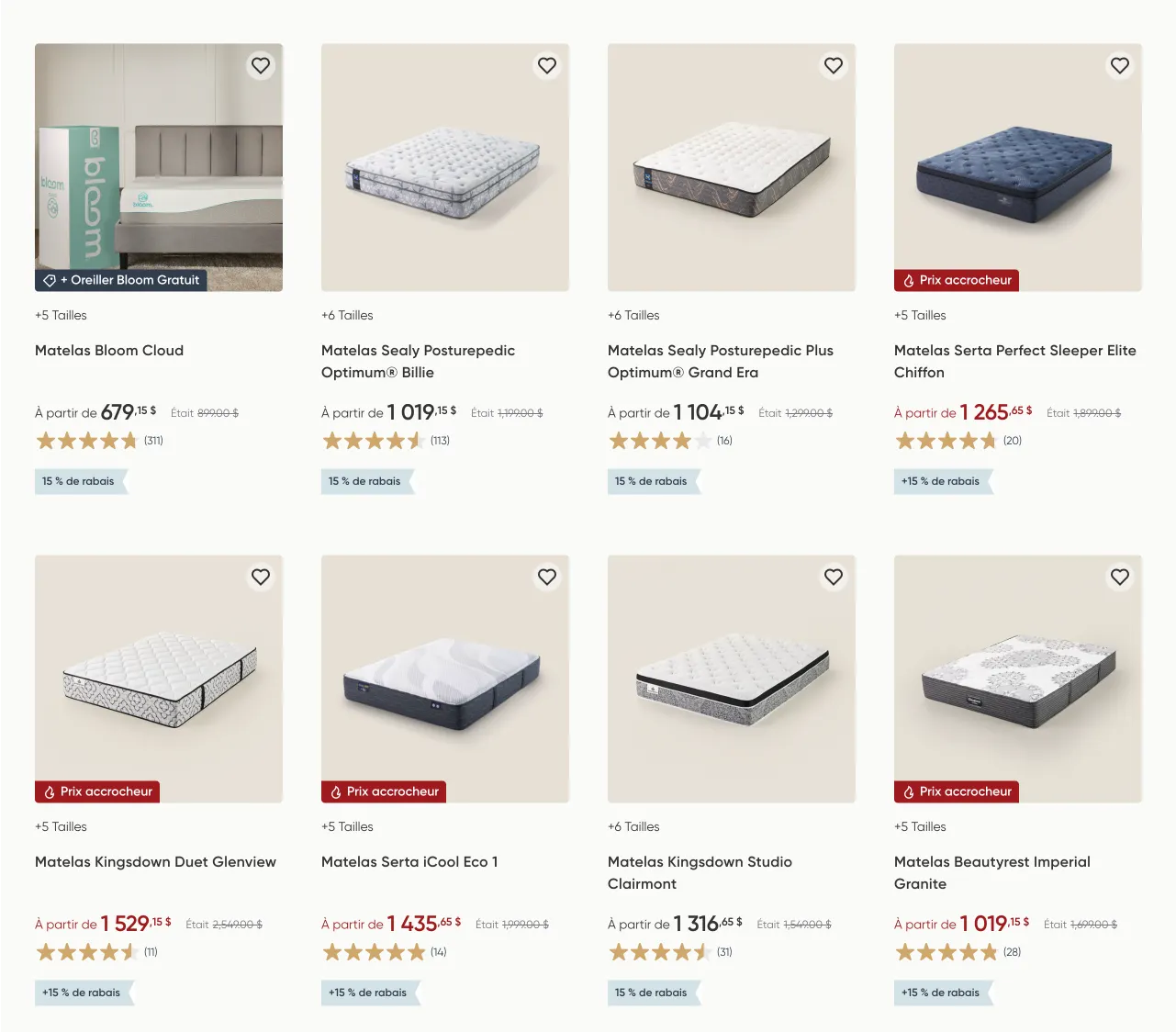Click the Oreiller Bloom Gratuit promo tag

pos(121,281)
